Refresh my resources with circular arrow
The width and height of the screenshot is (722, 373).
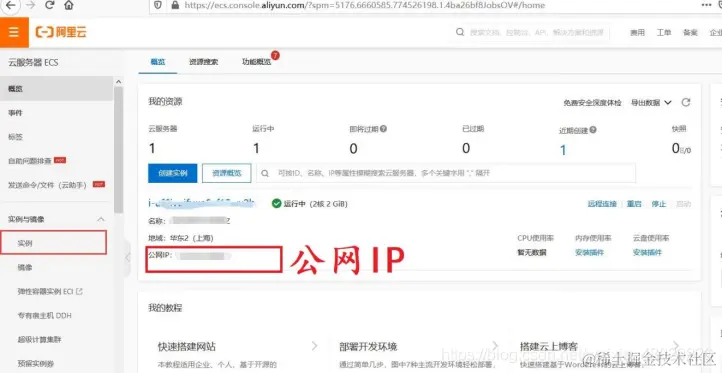click(686, 102)
